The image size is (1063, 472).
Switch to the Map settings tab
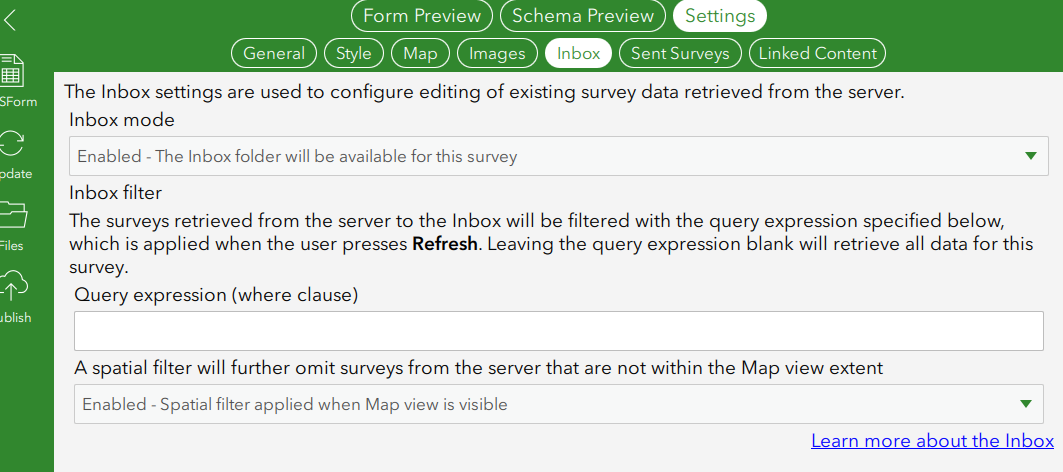[x=420, y=53]
